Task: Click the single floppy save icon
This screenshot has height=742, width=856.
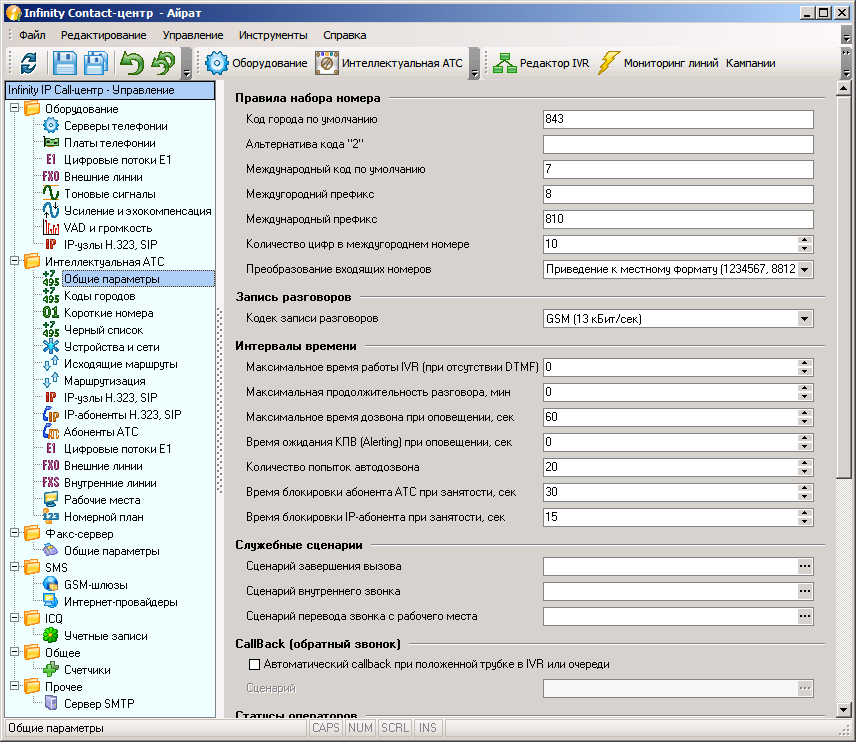Action: click(65, 63)
